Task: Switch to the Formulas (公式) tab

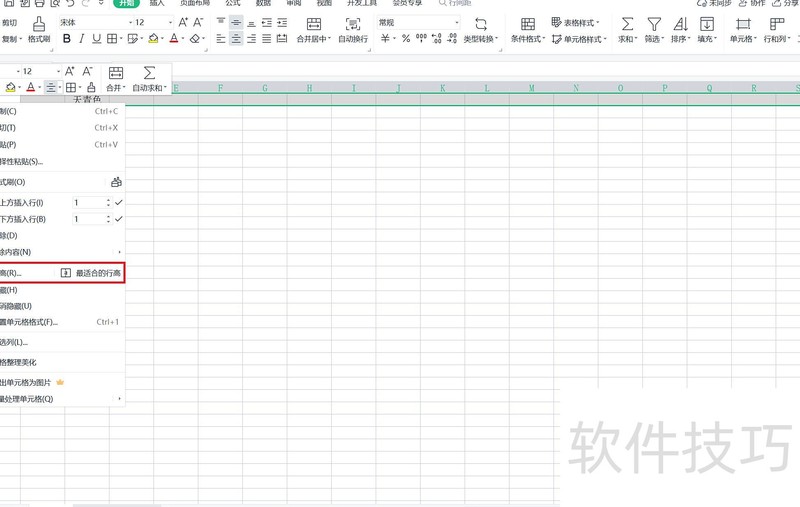Action: pyautogui.click(x=233, y=3)
